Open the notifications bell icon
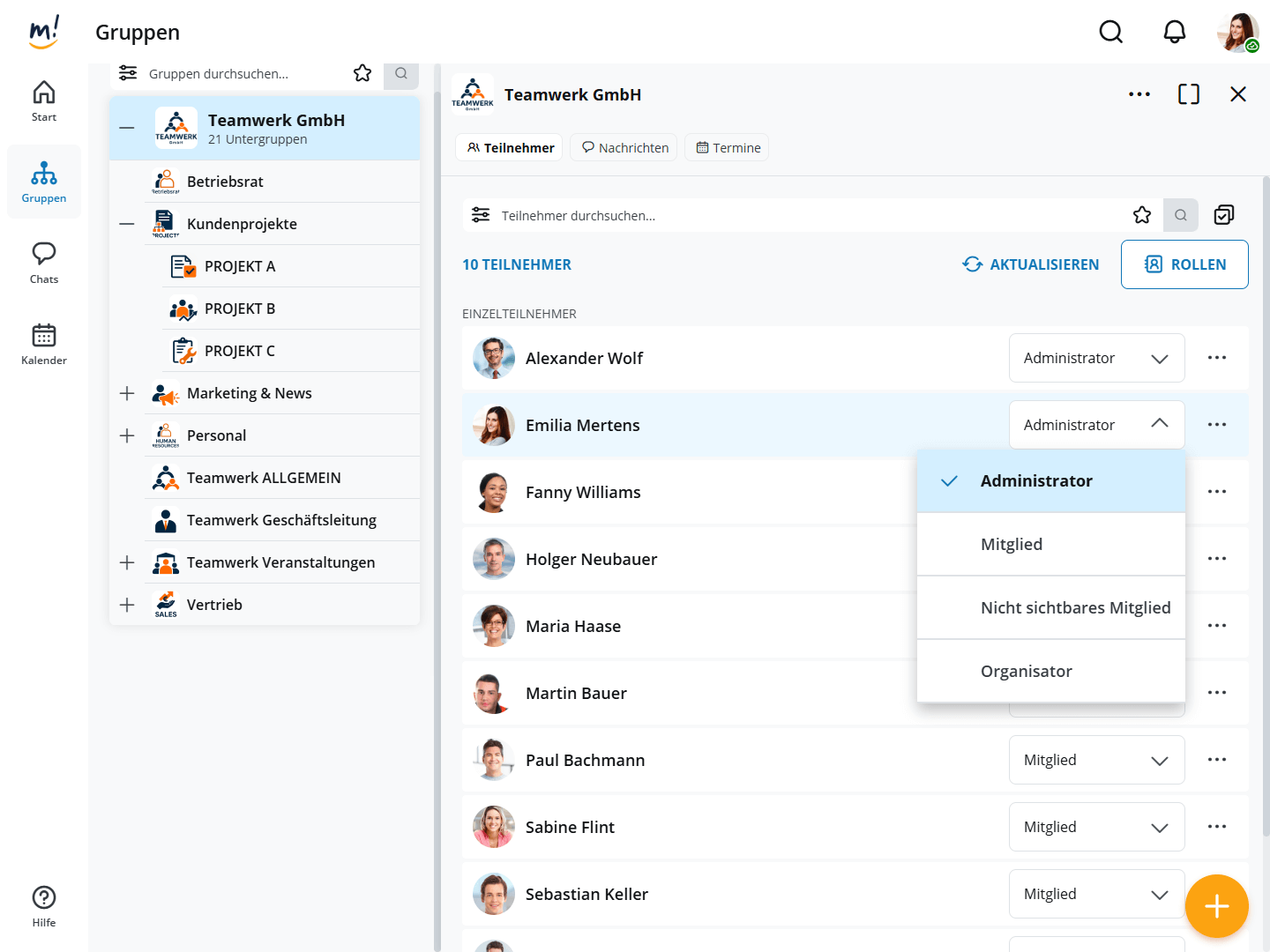Viewport: 1270px width, 952px height. (x=1174, y=33)
